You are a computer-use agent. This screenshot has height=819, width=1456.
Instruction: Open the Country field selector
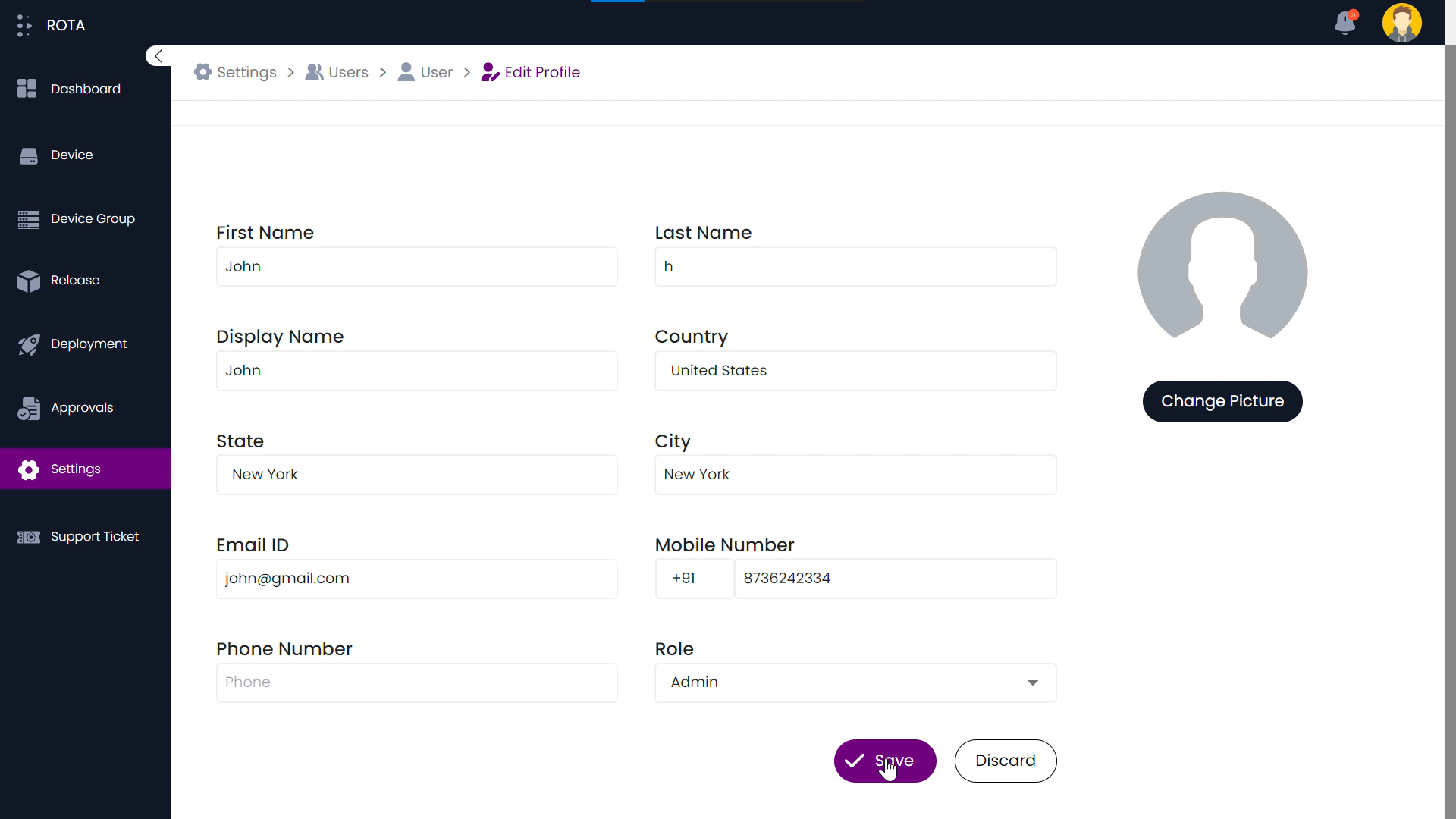(855, 371)
